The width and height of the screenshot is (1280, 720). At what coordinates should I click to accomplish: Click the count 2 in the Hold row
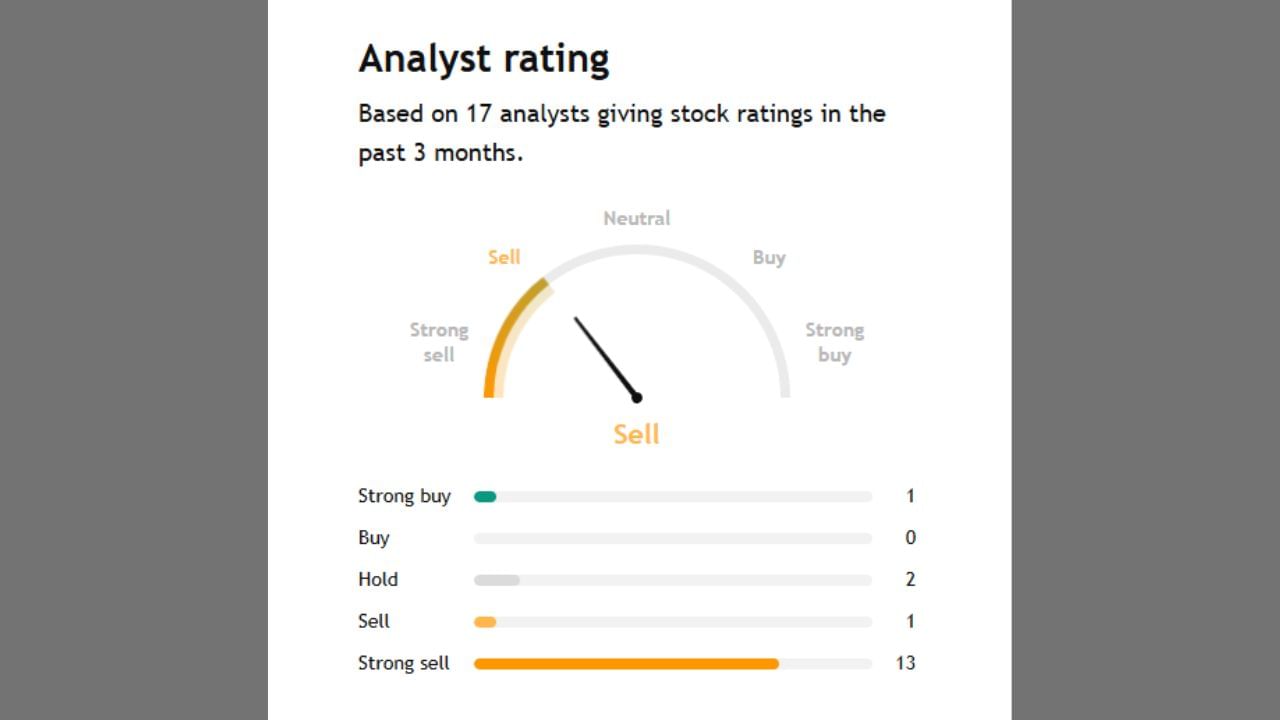(x=910, y=579)
